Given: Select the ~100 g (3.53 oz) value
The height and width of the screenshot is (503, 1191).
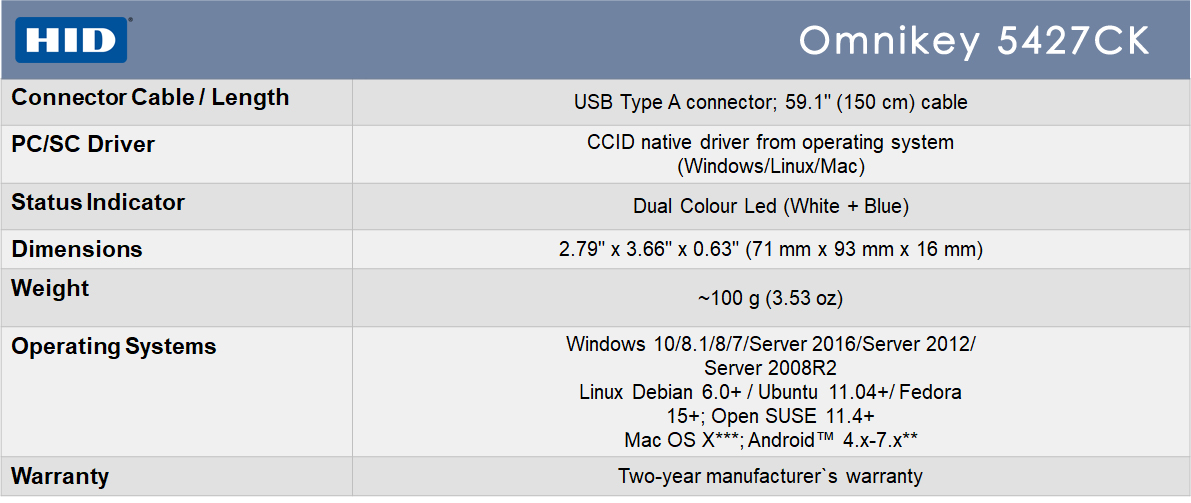Looking at the screenshot, I should (771, 299).
